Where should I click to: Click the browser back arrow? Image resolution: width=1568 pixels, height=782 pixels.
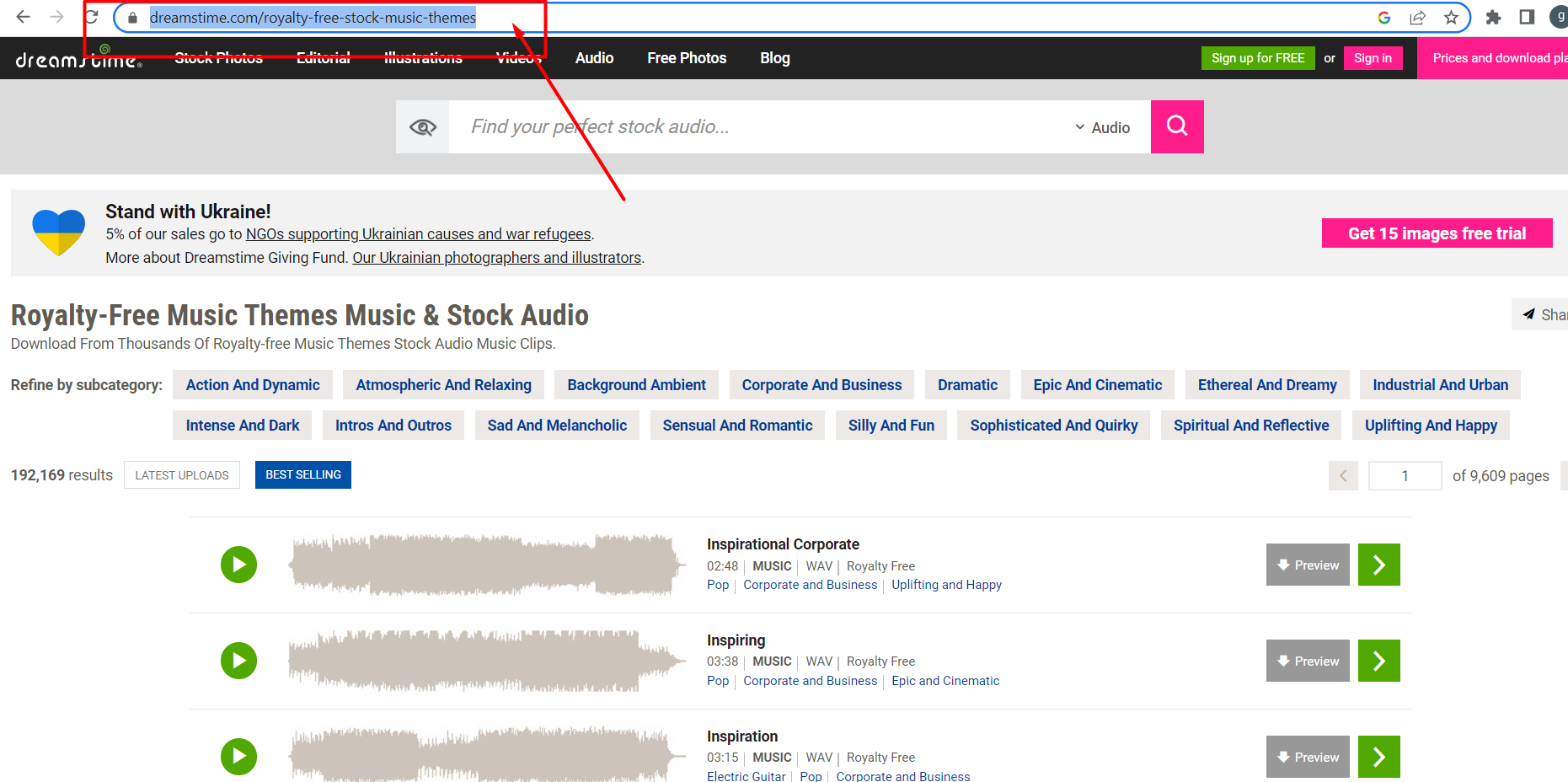coord(23,17)
